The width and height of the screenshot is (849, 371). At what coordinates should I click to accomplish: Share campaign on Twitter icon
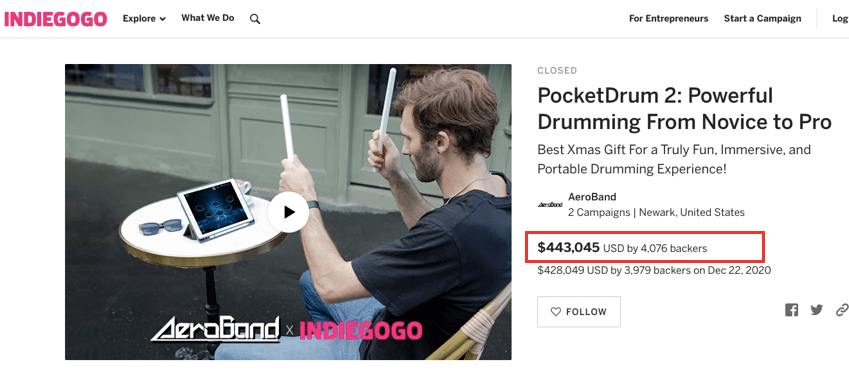point(817,310)
